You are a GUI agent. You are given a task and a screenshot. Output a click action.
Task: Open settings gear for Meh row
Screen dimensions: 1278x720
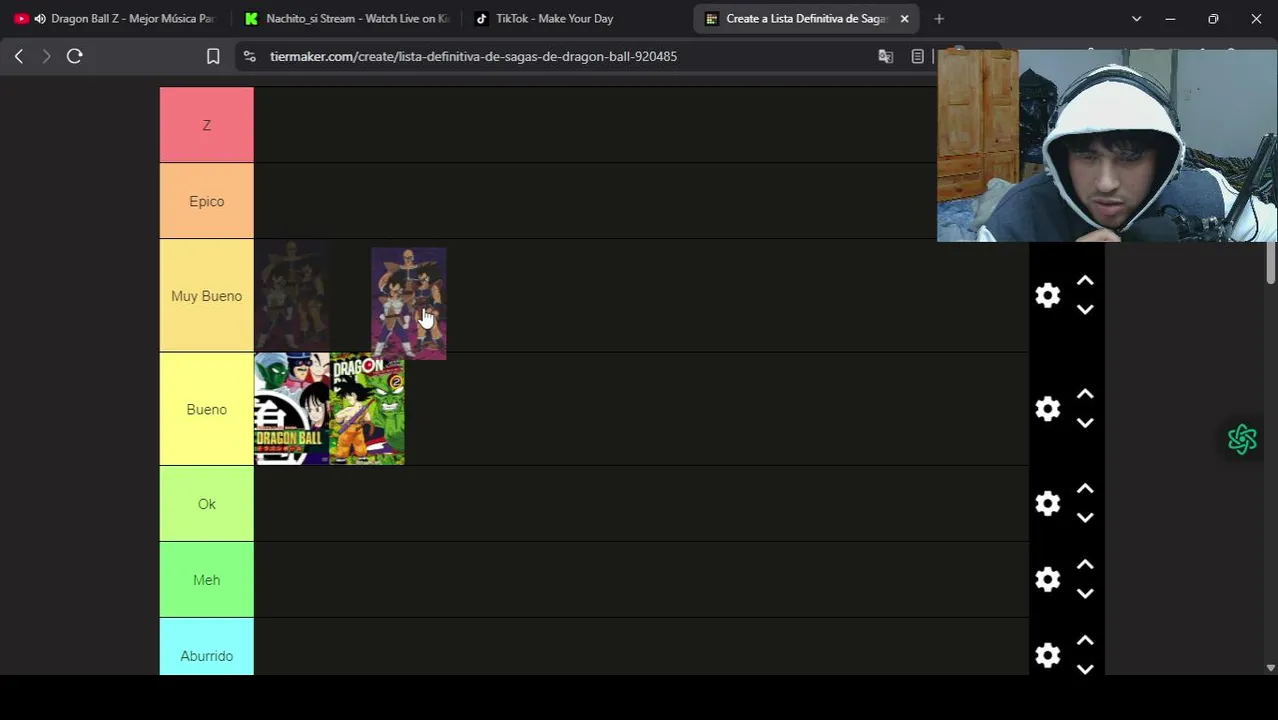pyautogui.click(x=1047, y=579)
